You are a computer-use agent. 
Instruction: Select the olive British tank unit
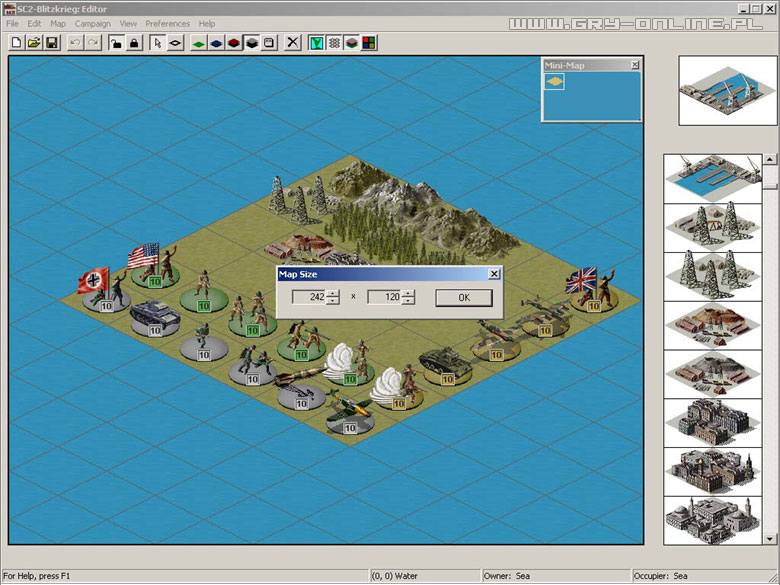click(446, 367)
